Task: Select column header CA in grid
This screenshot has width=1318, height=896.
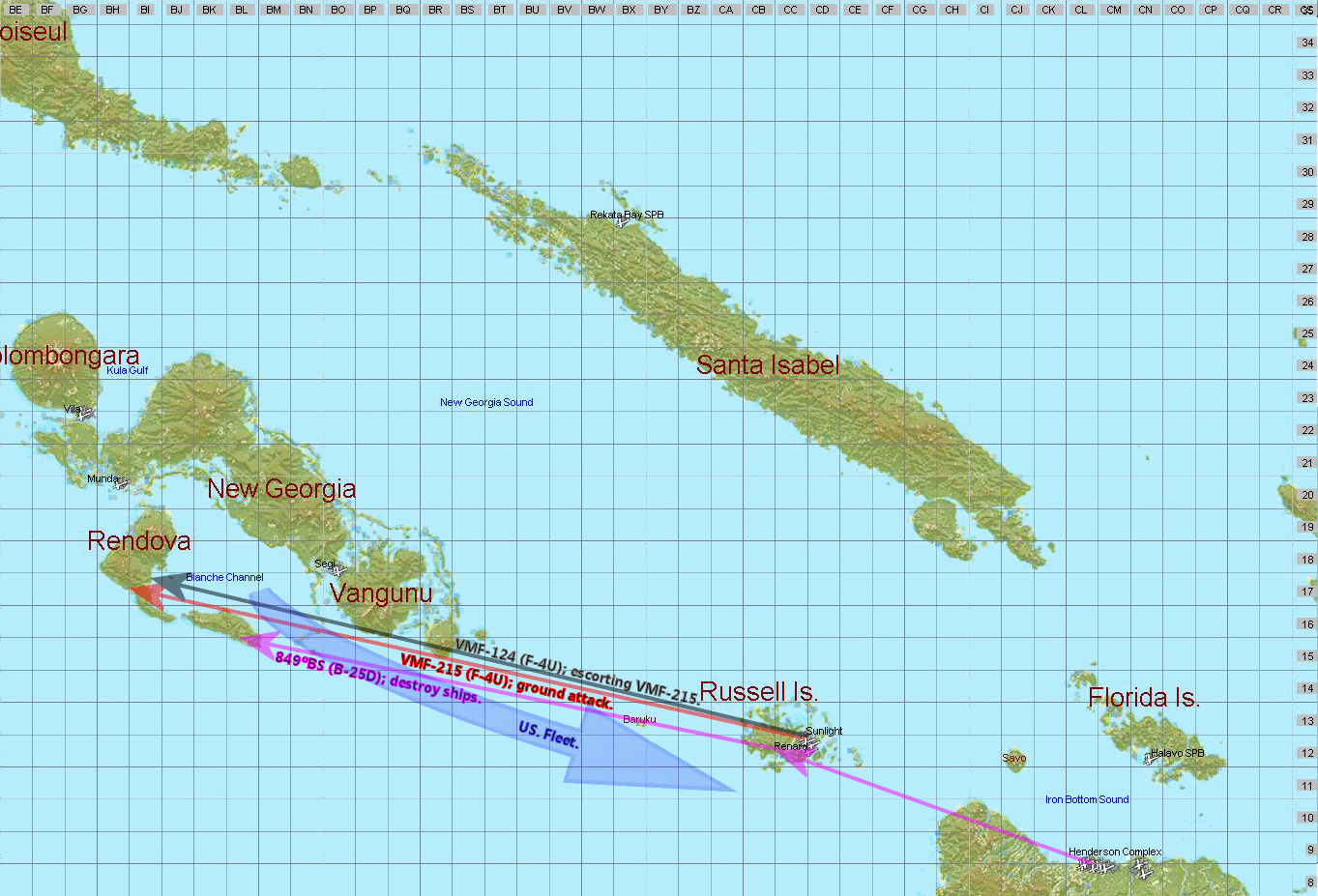Action: point(725,10)
